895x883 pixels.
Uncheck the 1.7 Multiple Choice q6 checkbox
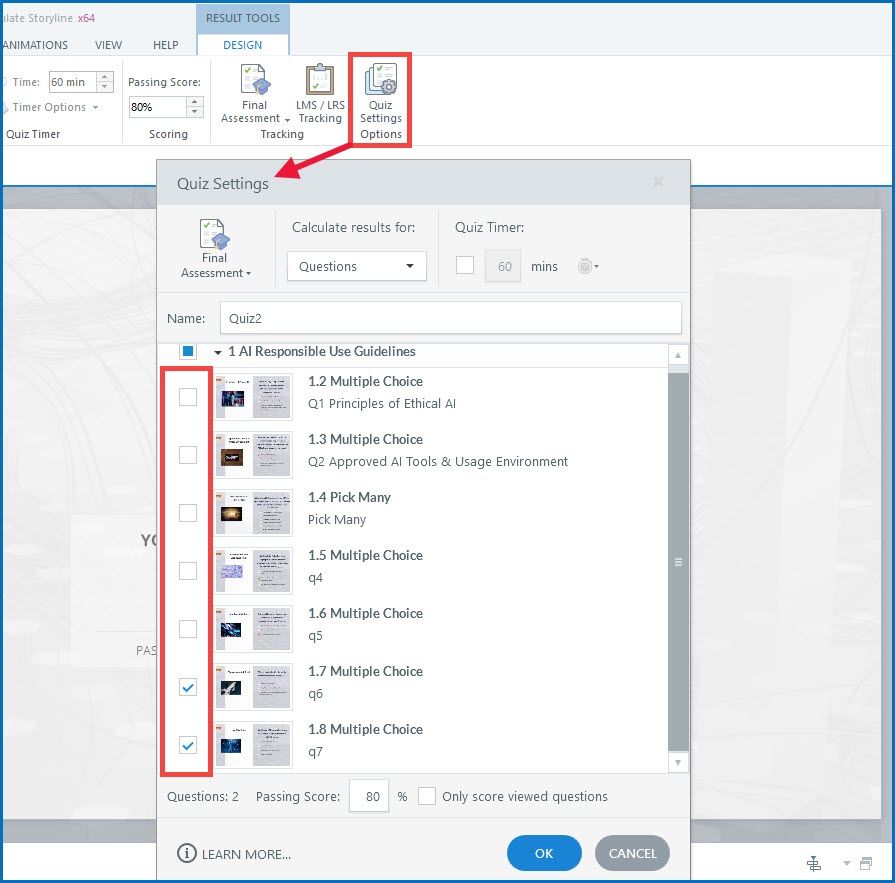[188, 687]
